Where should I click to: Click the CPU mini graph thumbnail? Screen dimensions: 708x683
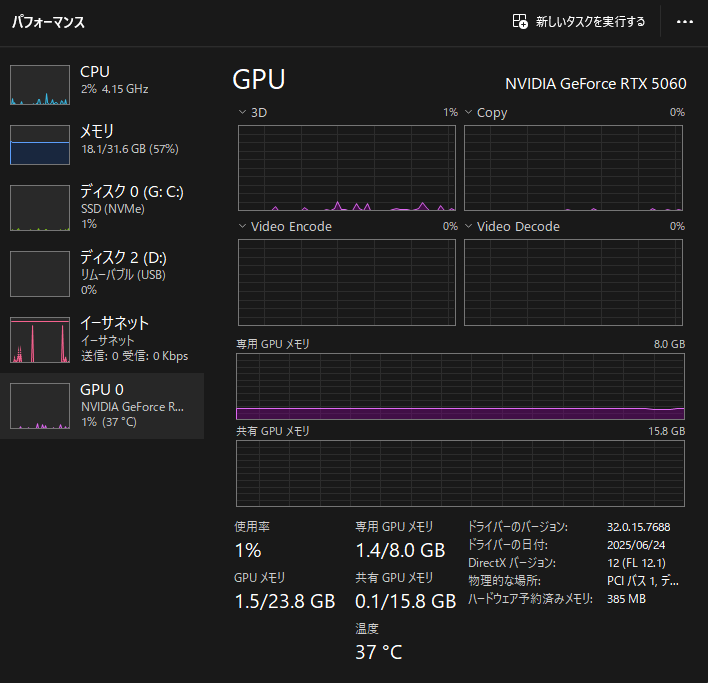click(39, 86)
